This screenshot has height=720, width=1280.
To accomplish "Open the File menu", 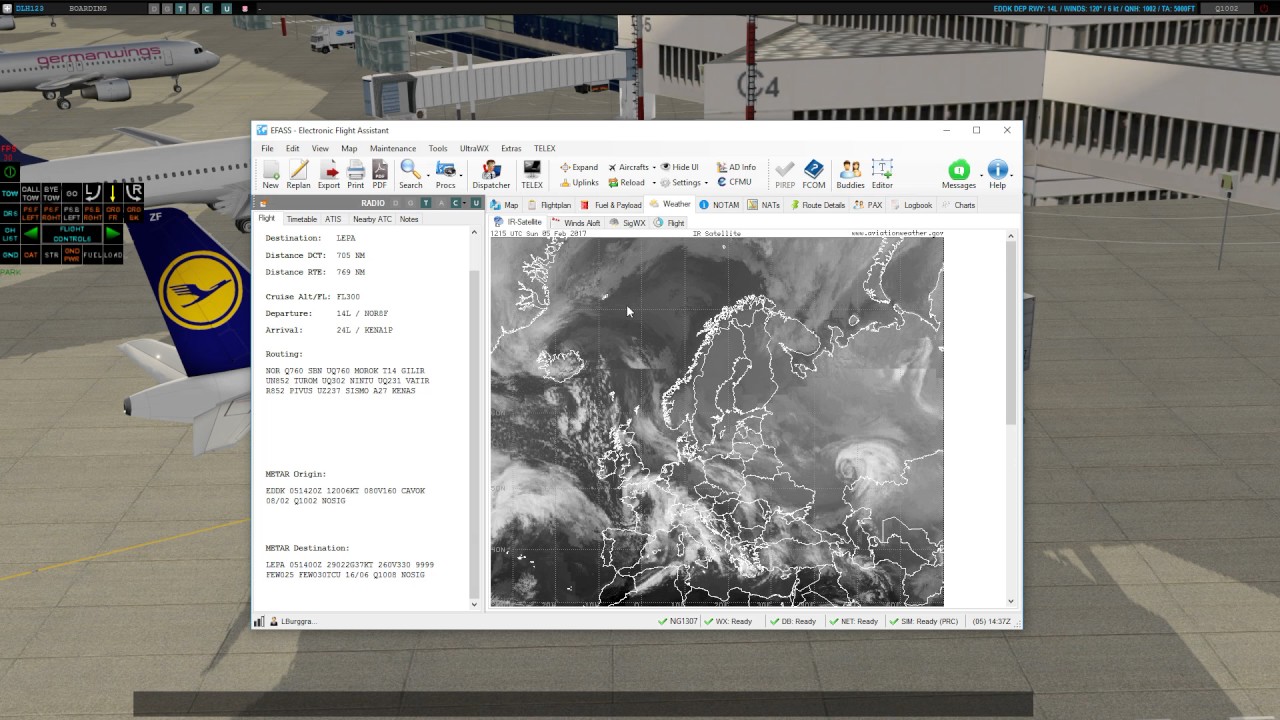I will point(267,148).
